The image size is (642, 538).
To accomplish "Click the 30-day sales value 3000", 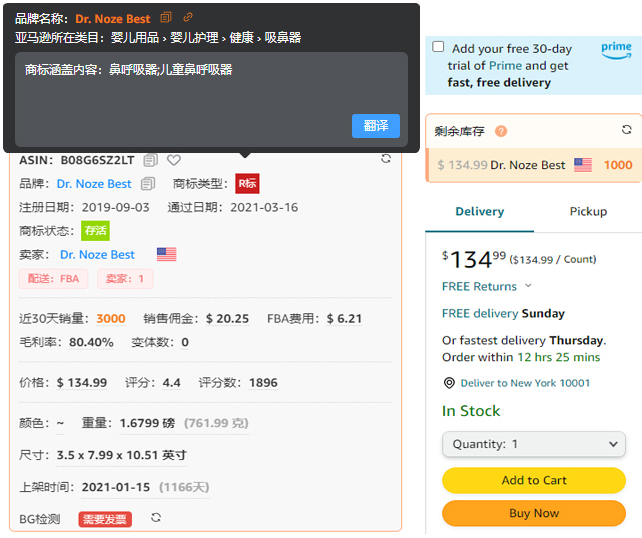I will pos(111,319).
